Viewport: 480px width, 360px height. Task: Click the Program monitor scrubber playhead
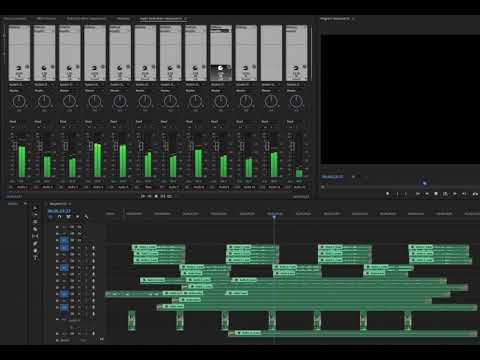(424, 183)
